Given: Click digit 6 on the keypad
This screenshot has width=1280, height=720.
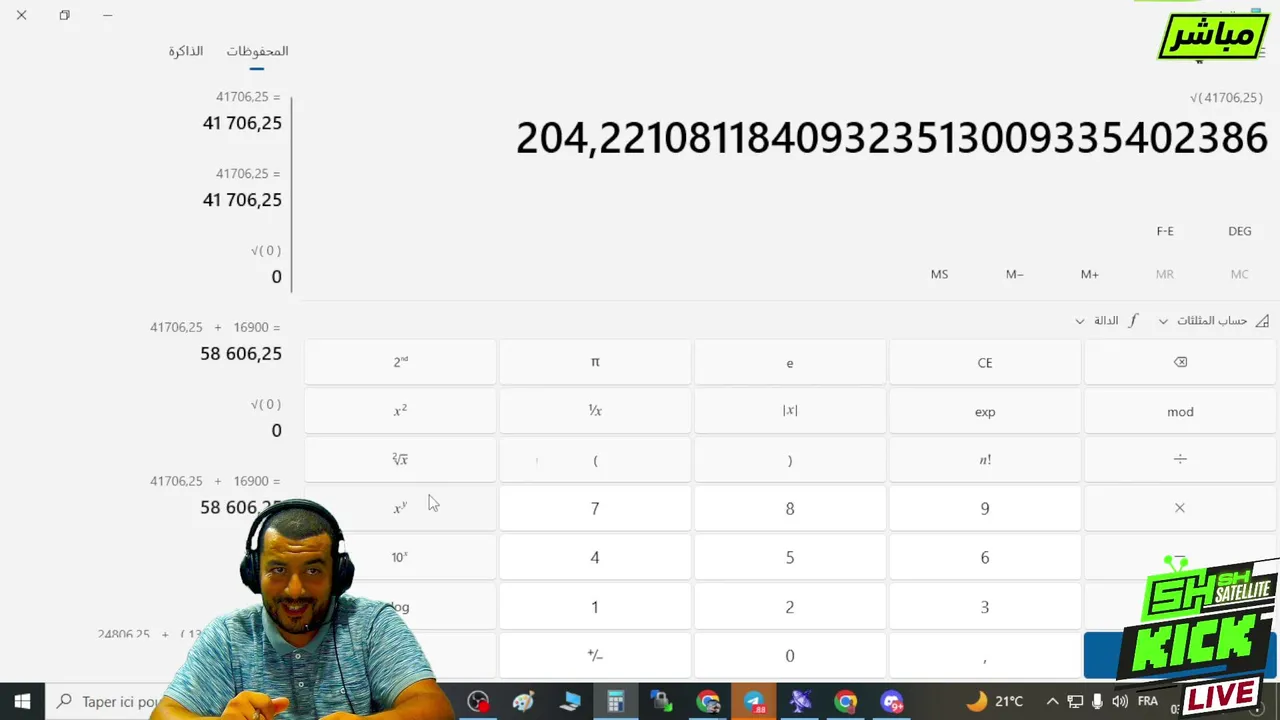Looking at the screenshot, I should 985,557.
